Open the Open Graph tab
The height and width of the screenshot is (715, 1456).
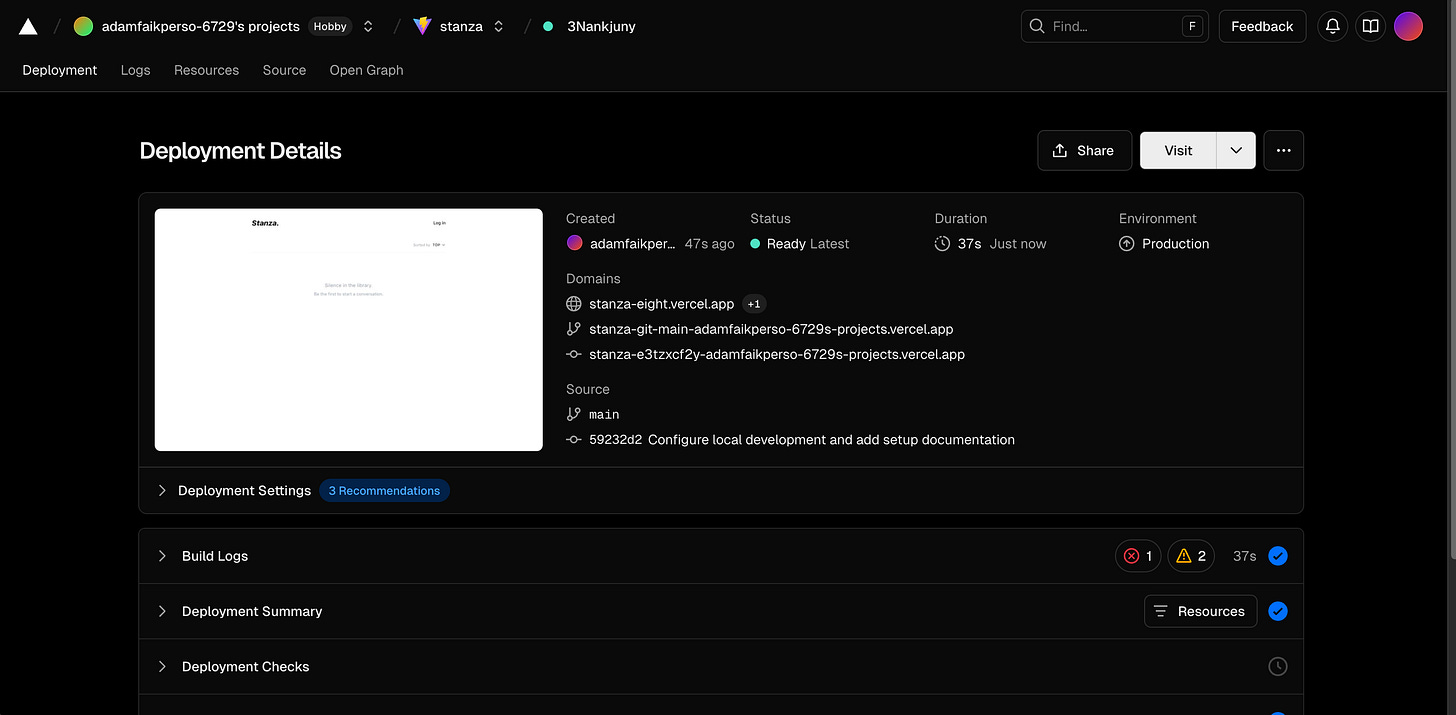tap(366, 70)
